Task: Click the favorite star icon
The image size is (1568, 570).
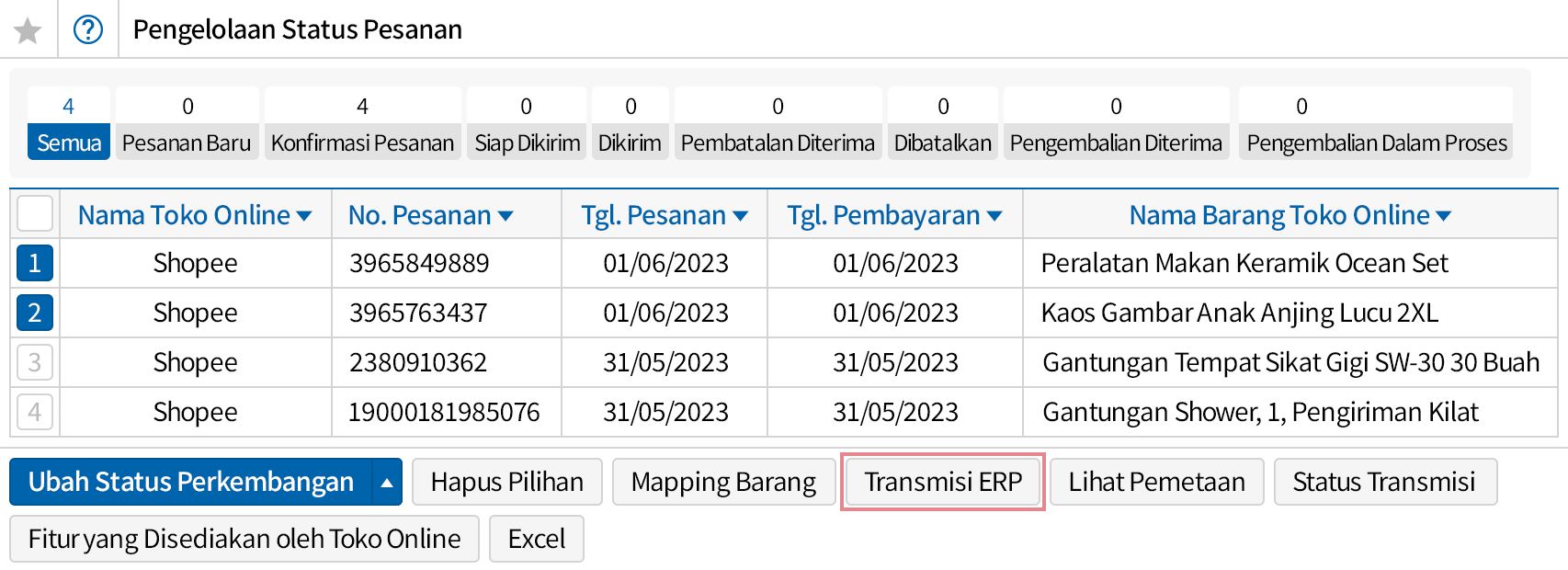Action: (x=28, y=30)
